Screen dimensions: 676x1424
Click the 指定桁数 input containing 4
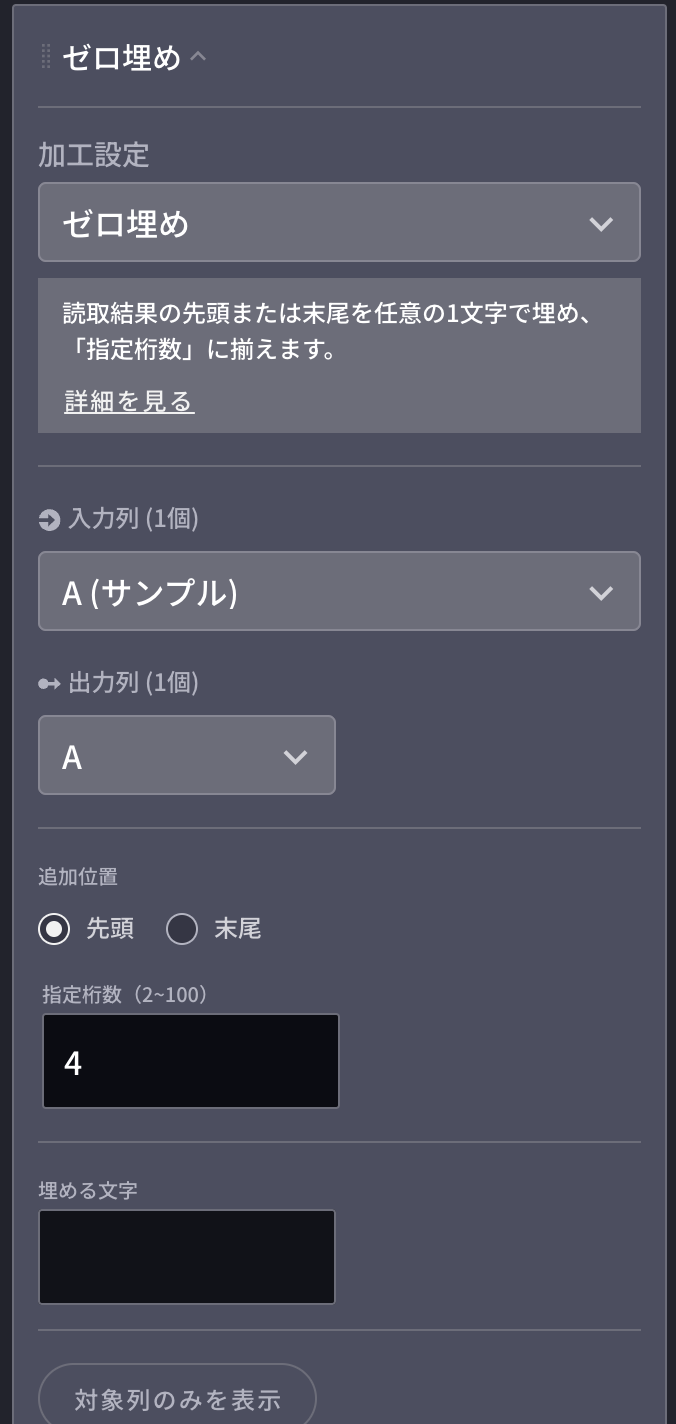click(190, 1060)
